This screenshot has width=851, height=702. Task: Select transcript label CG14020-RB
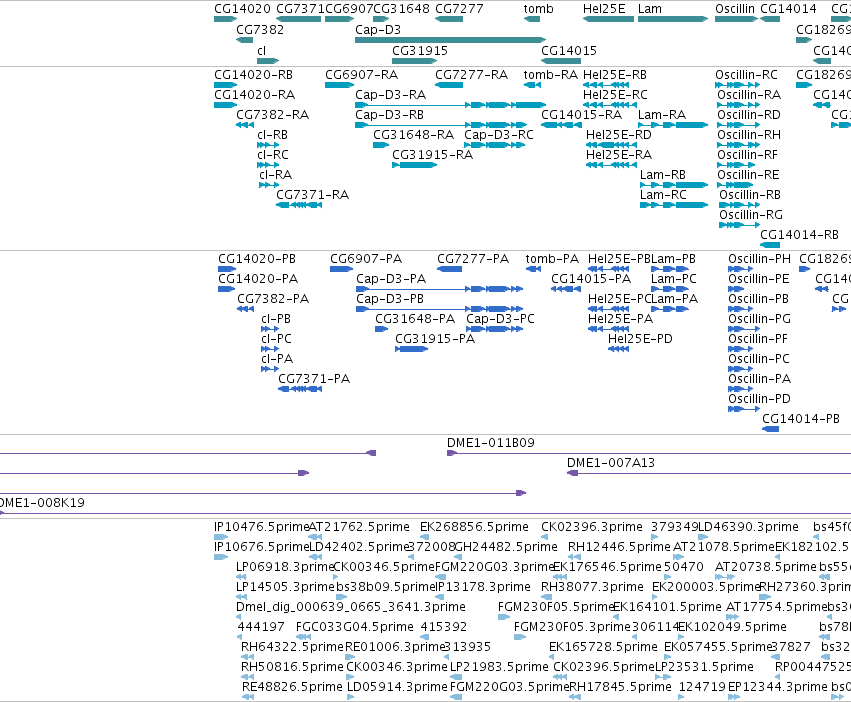[x=253, y=74]
